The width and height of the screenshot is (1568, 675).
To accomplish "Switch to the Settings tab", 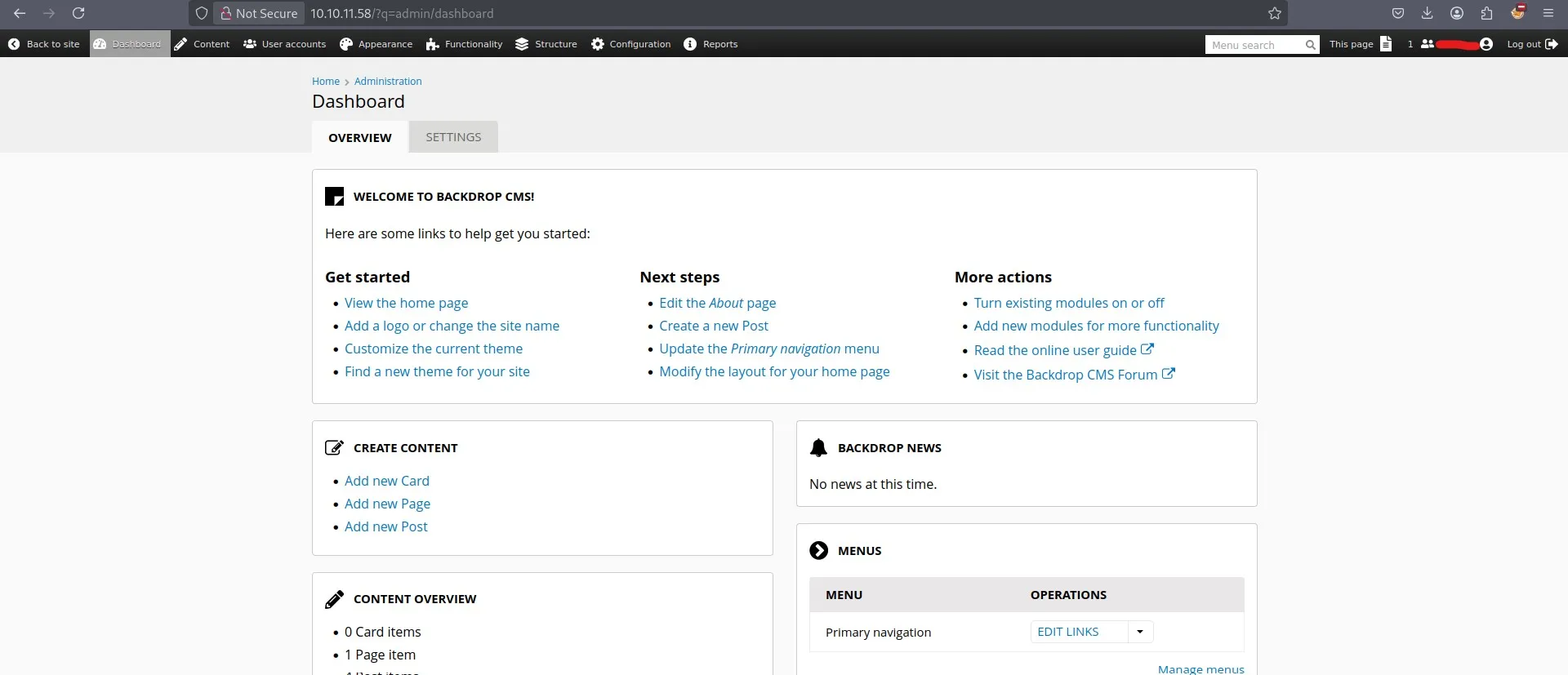I will point(453,137).
